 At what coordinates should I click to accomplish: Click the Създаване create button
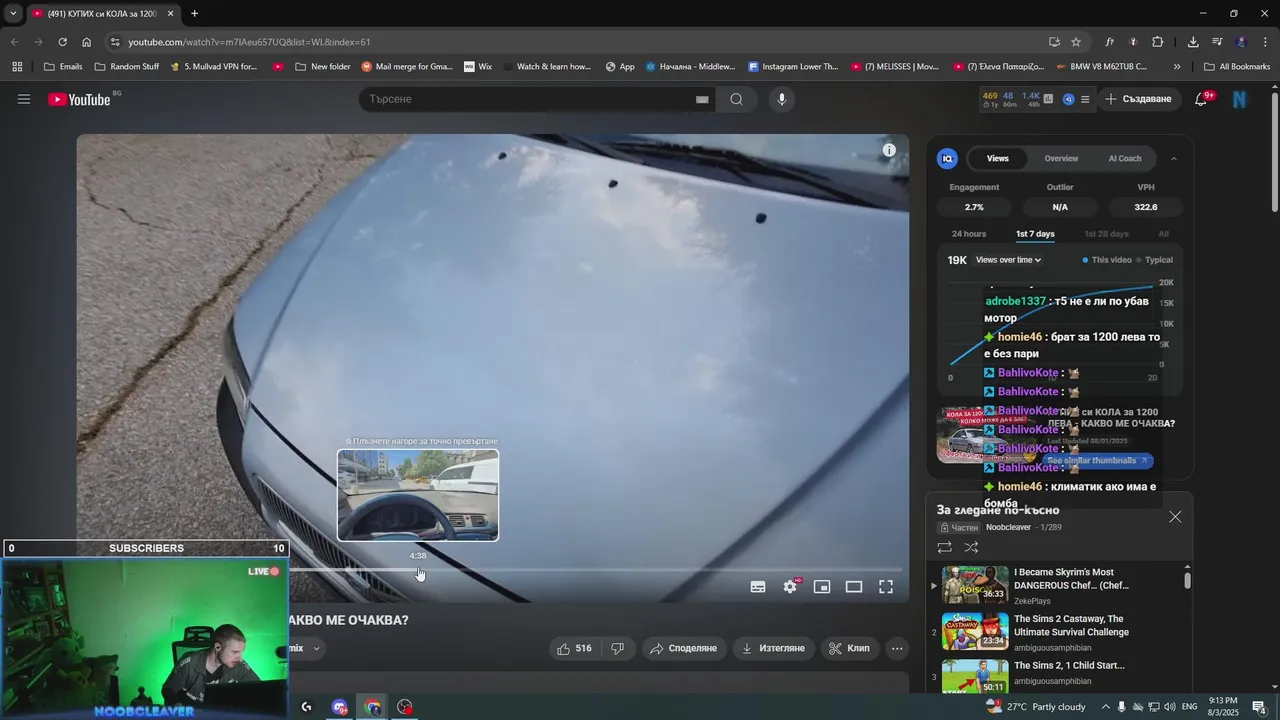click(x=1138, y=99)
